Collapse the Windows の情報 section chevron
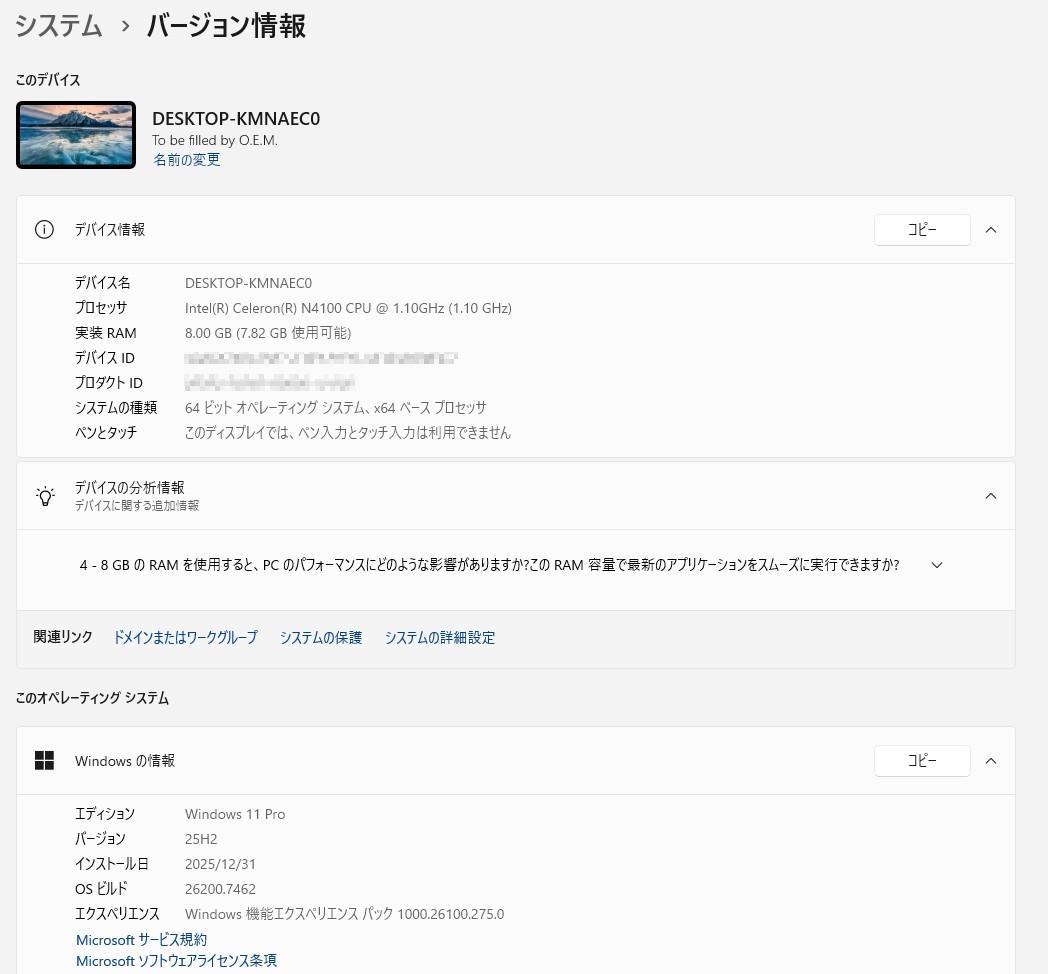The image size is (1048, 974). click(991, 760)
